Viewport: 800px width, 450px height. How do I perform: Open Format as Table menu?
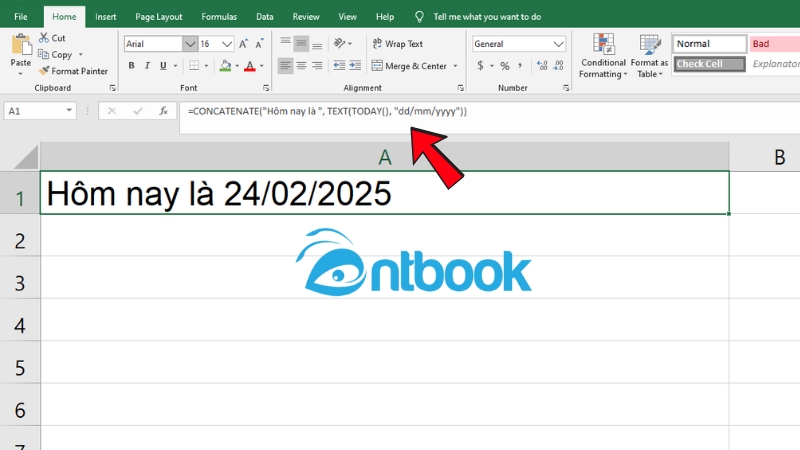pyautogui.click(x=649, y=56)
